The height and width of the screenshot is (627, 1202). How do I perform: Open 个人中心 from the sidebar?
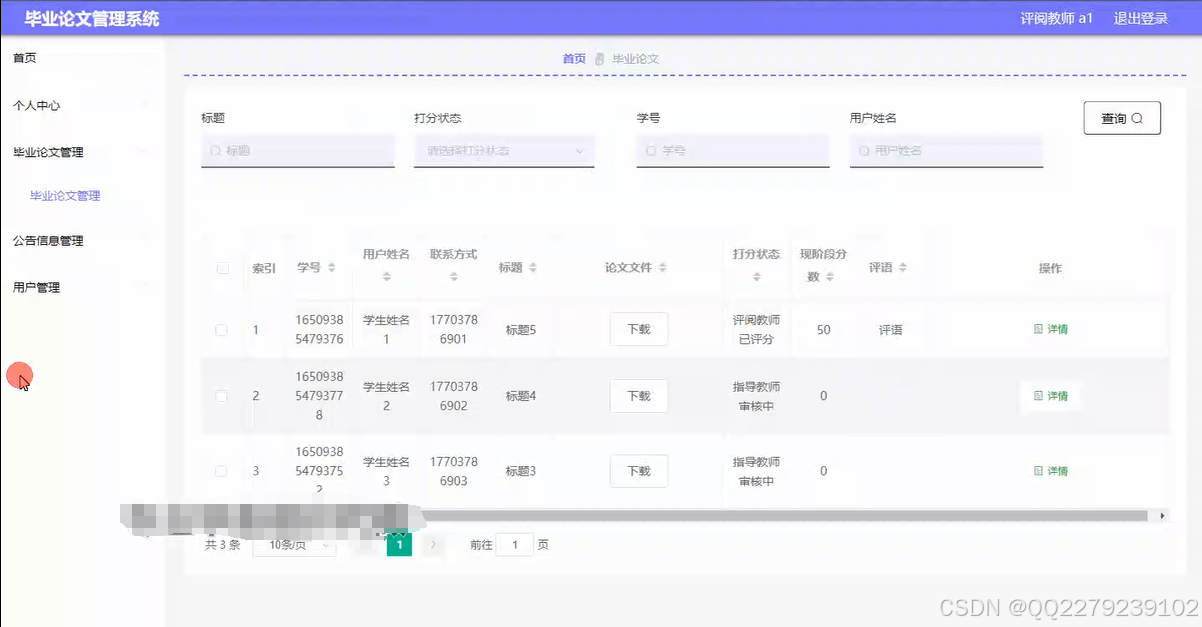(37, 105)
